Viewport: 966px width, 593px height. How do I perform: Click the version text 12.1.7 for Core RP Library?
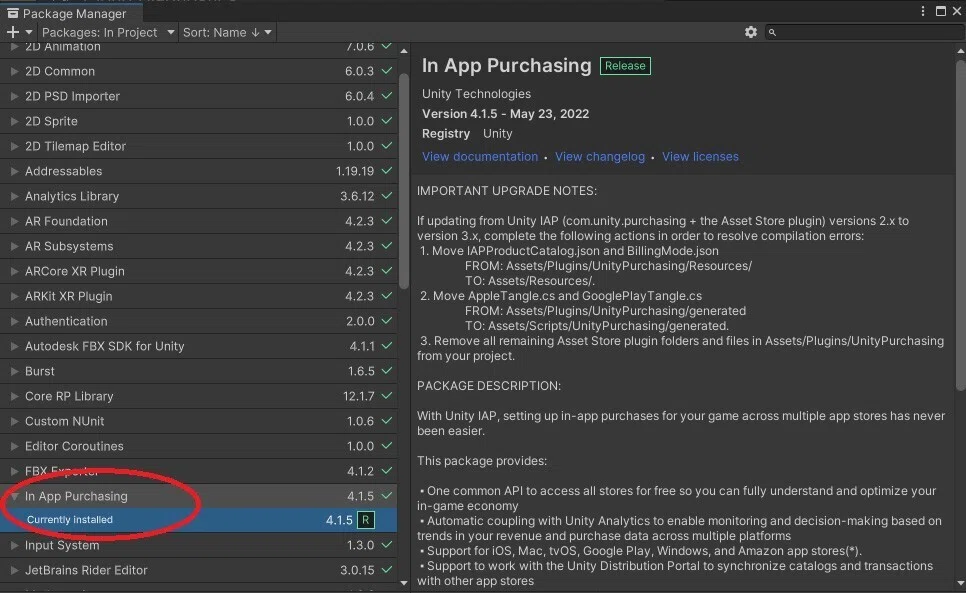tap(359, 396)
